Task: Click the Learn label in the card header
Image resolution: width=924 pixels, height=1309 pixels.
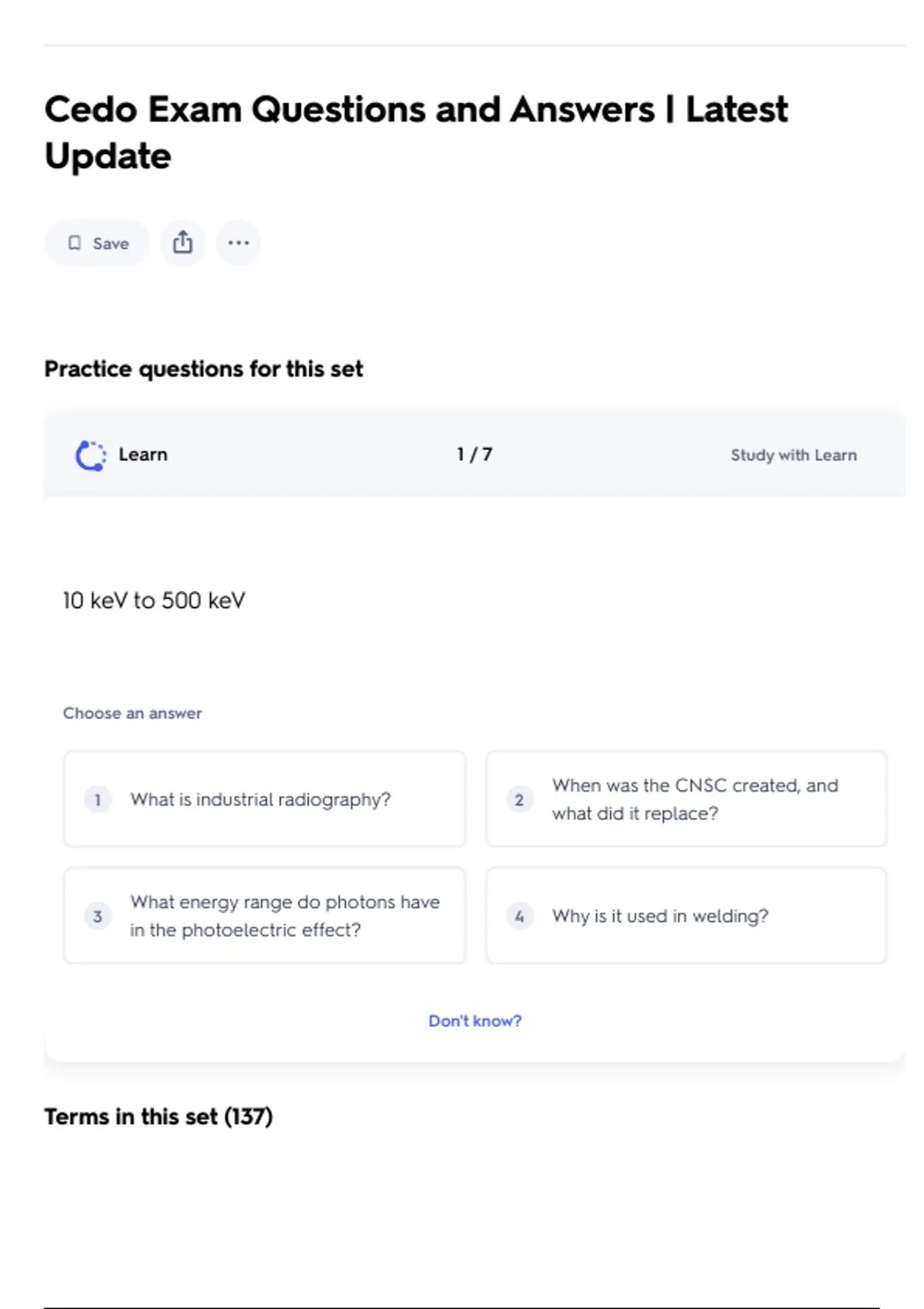Action: click(x=143, y=454)
